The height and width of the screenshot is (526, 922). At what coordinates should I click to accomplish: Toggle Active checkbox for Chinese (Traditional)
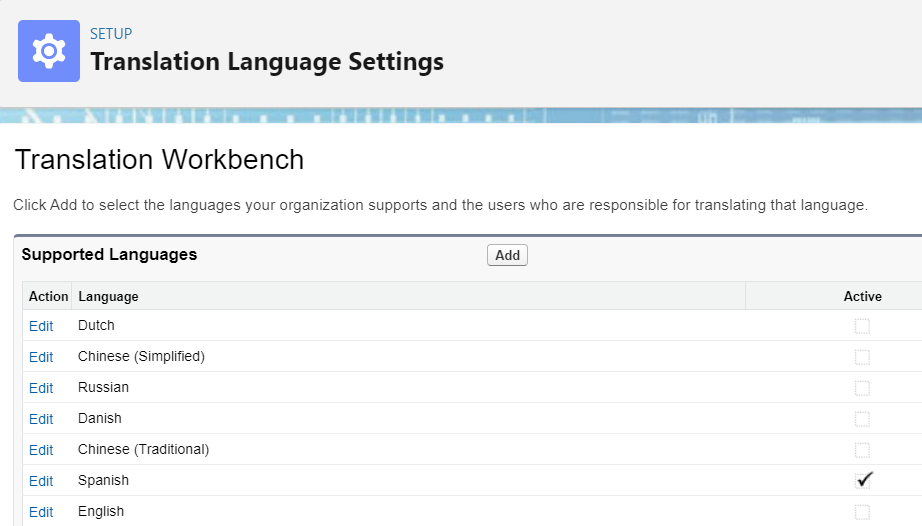862,450
